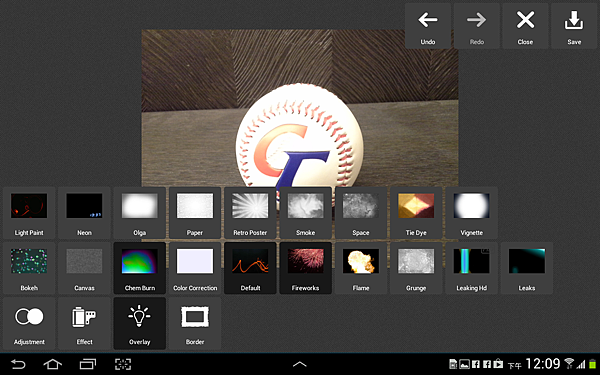Select the Space overlay
The image size is (600, 375).
(361, 213)
